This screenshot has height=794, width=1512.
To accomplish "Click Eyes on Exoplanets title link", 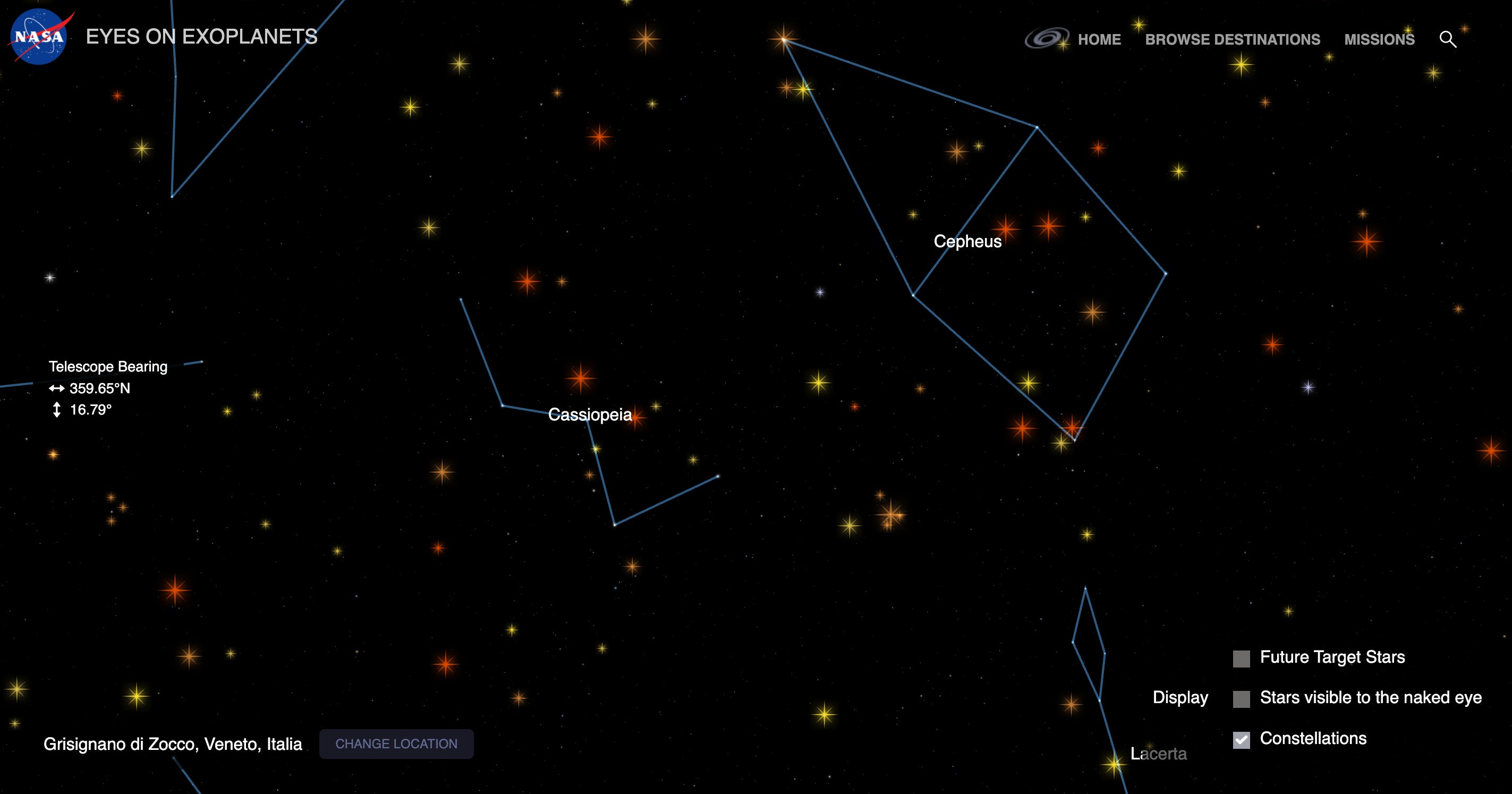I will pos(201,37).
